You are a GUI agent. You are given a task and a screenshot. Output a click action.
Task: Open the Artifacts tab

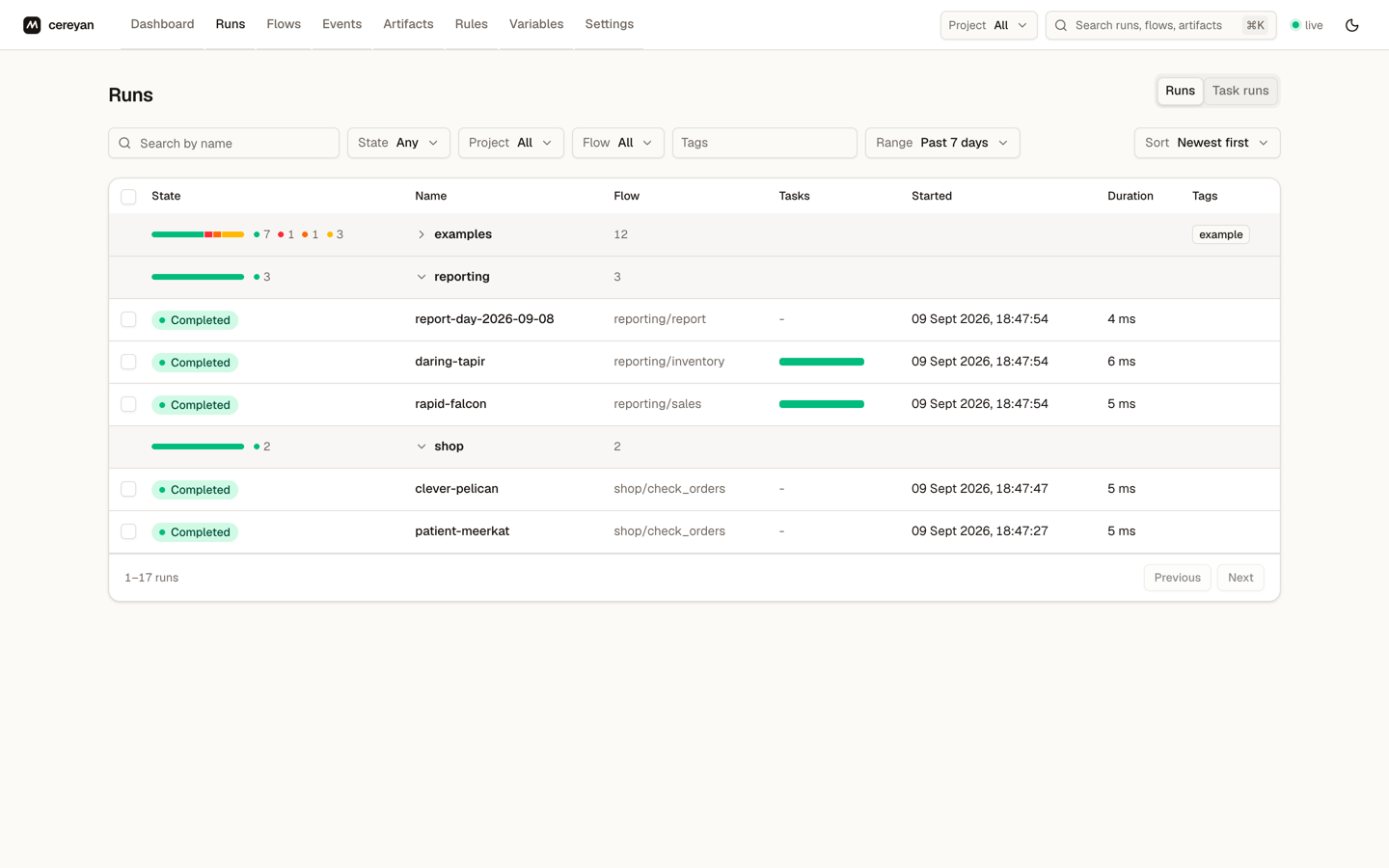pos(408,24)
